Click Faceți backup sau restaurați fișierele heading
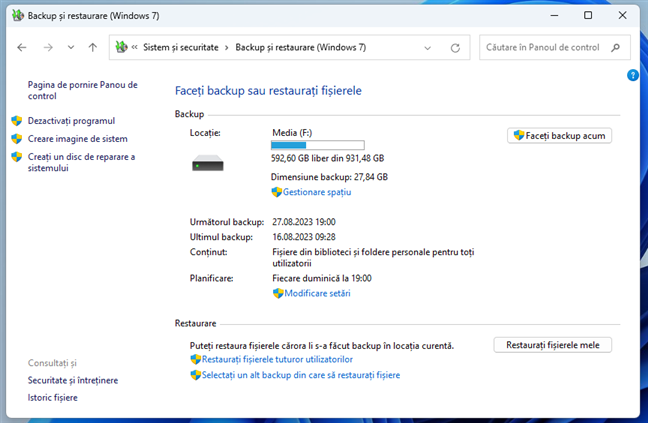648x423 pixels. pos(268,90)
